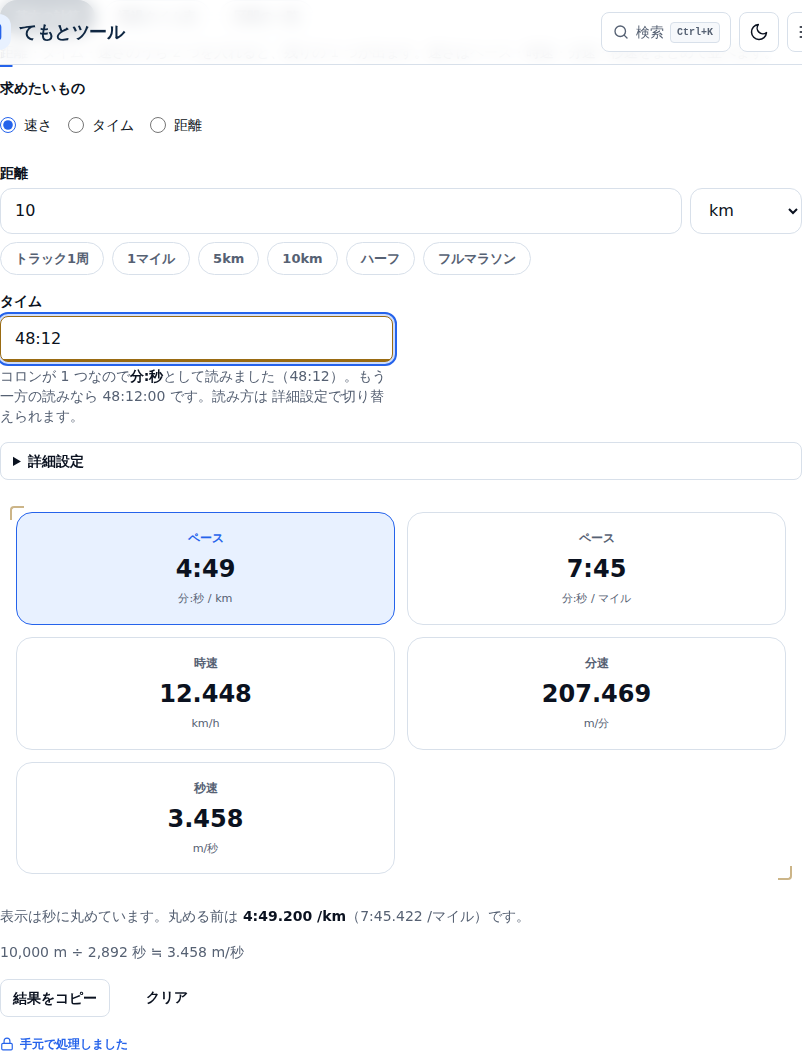Focus the time input showing 48:12
The height and width of the screenshot is (1058, 802).
click(197, 338)
